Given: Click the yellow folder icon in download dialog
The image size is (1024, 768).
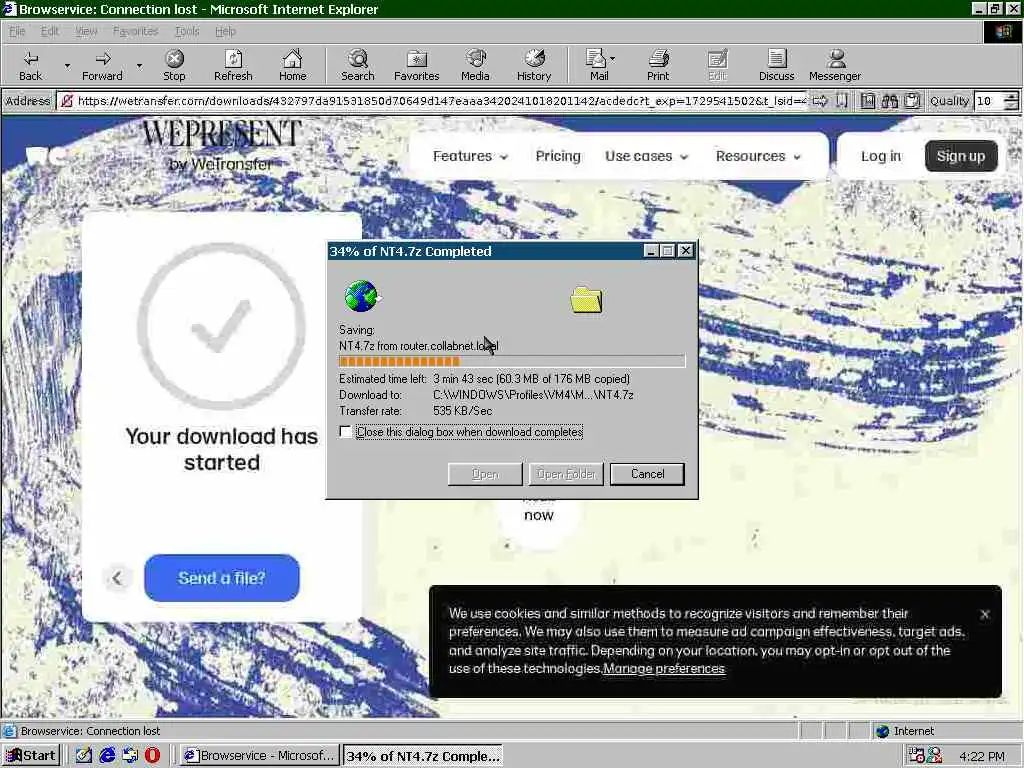Looking at the screenshot, I should (x=586, y=300).
